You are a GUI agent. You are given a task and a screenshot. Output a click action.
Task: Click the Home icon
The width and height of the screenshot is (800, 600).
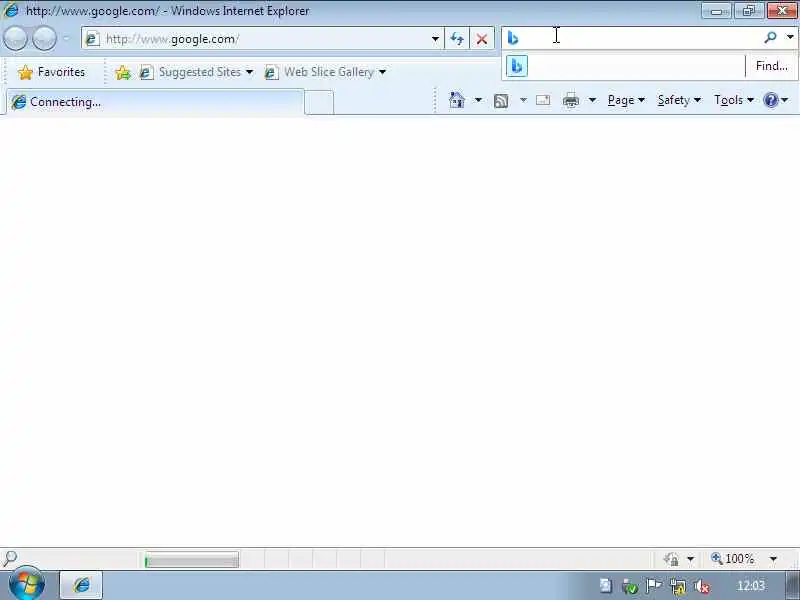coord(457,100)
